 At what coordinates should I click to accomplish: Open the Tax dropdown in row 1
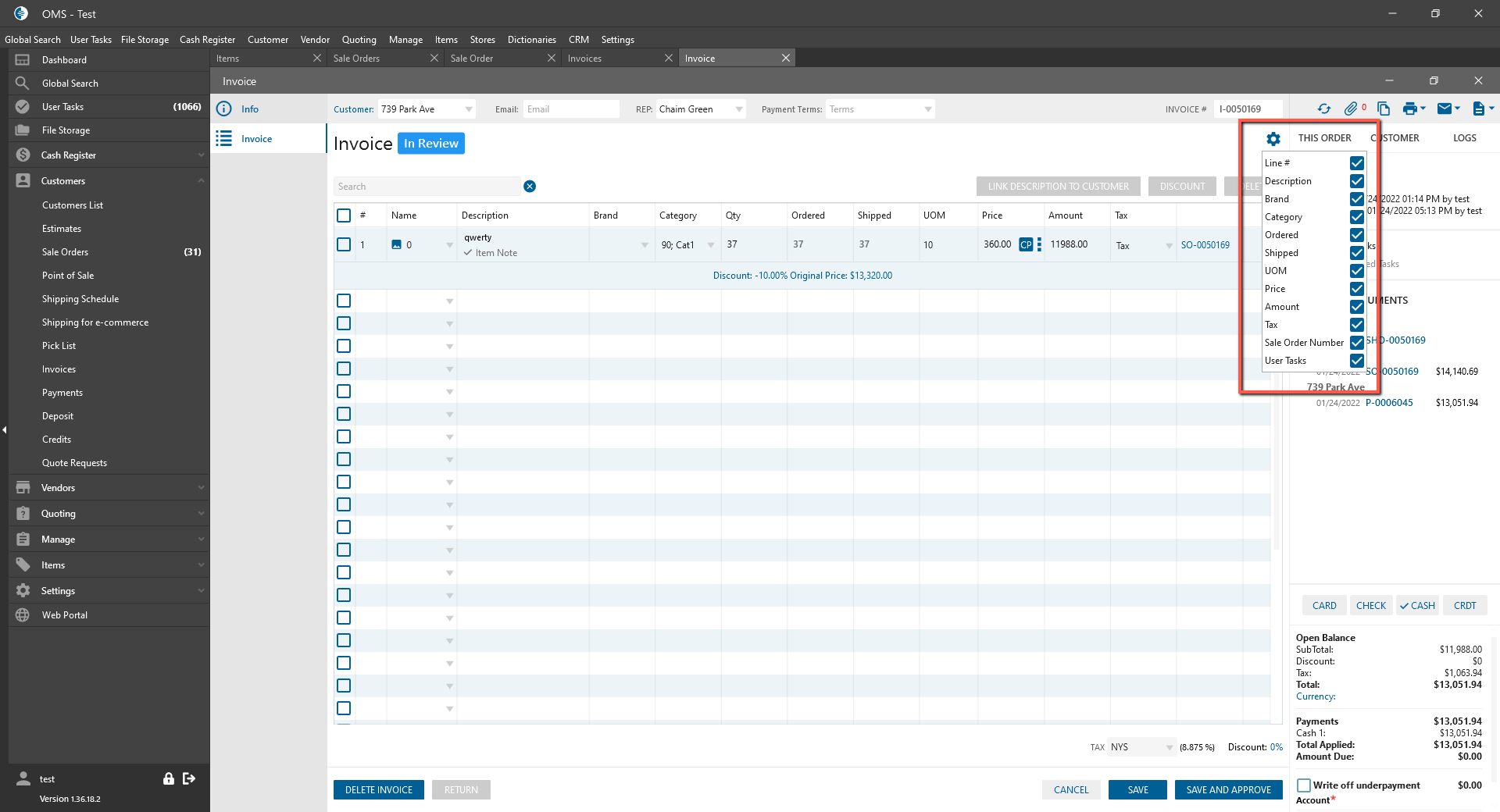pos(1169,246)
